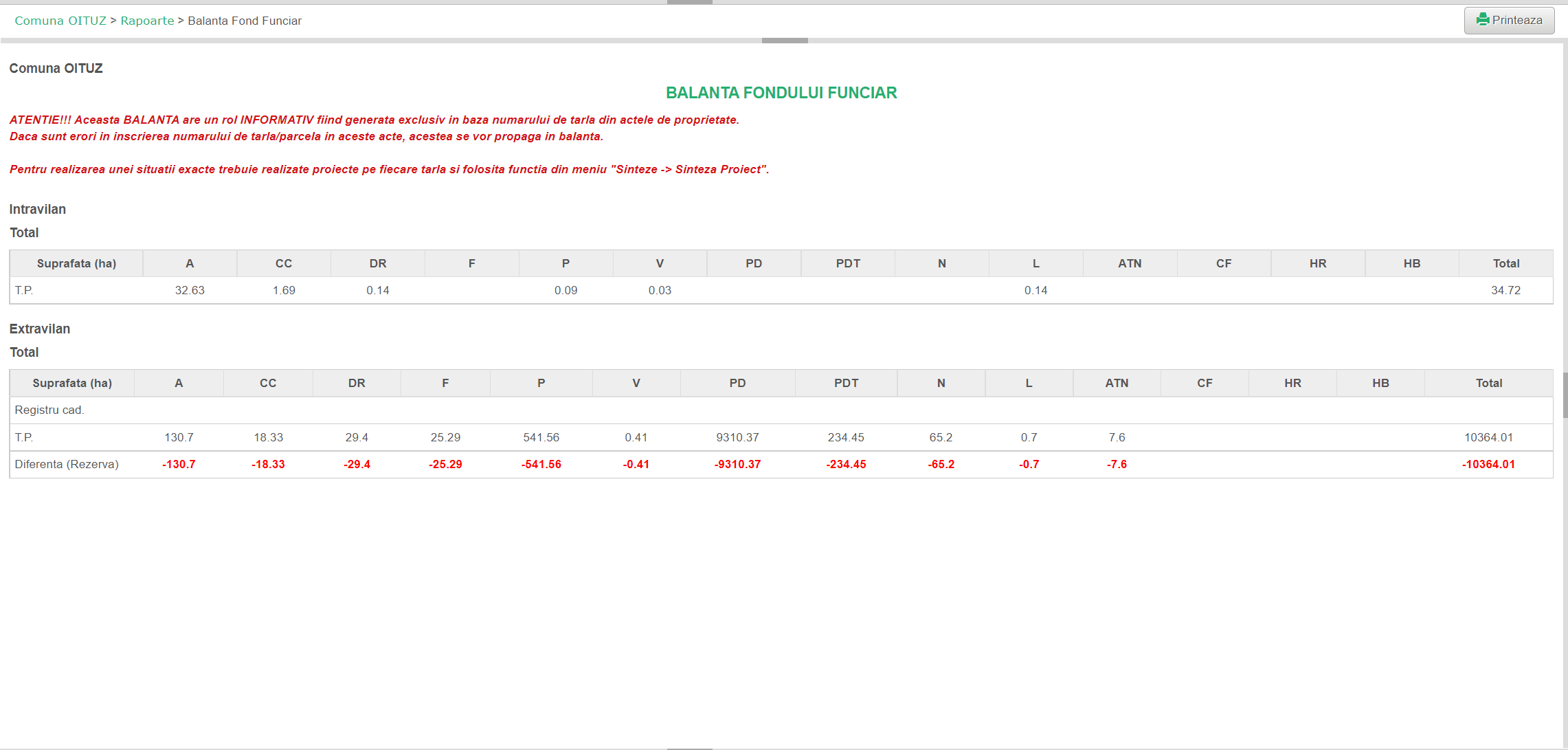Image resolution: width=1568 pixels, height=750 pixels.
Task: Click the Extravilan P value 541.56
Action: click(541, 437)
